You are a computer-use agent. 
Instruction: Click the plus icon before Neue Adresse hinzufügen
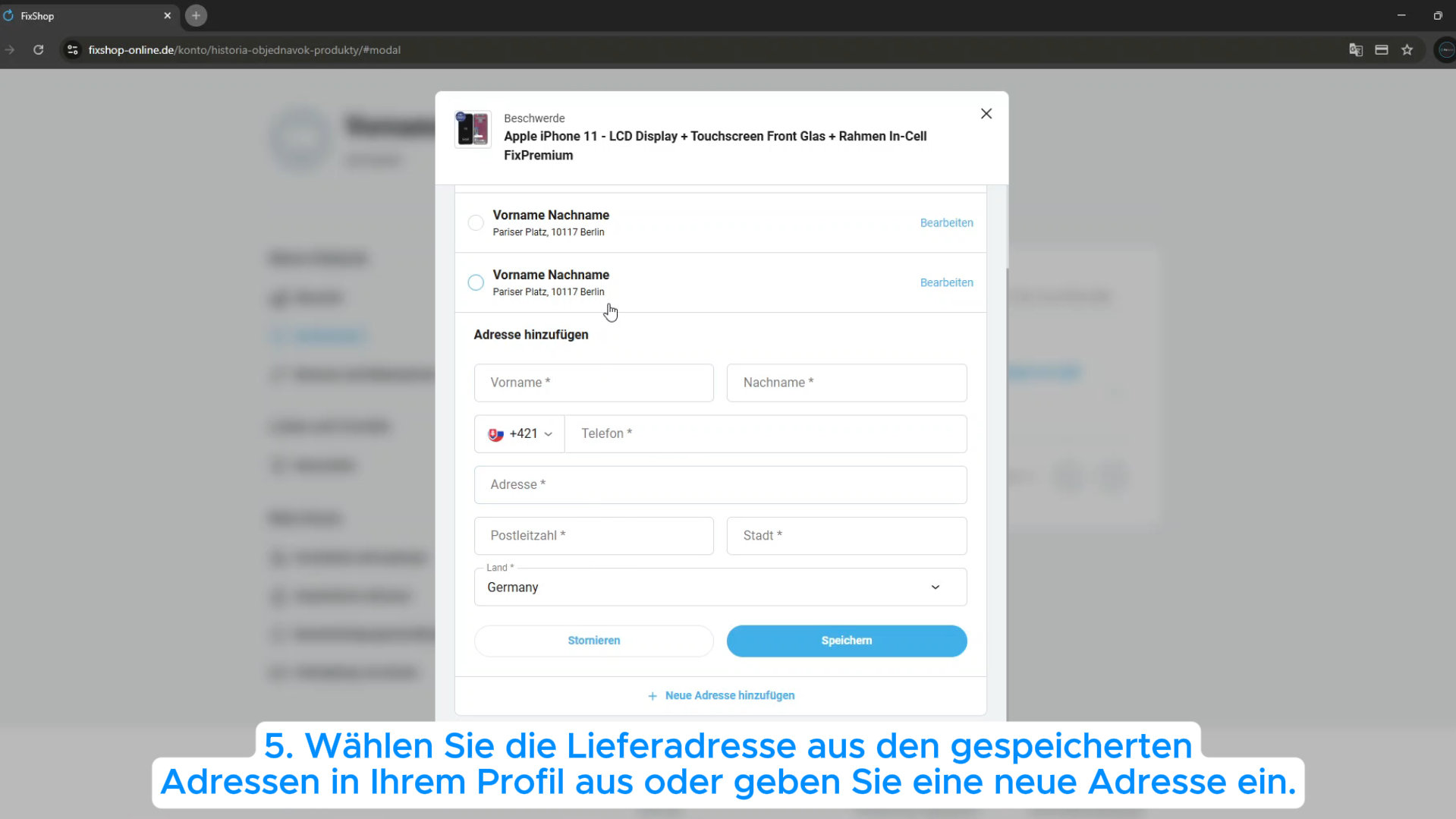point(652,696)
